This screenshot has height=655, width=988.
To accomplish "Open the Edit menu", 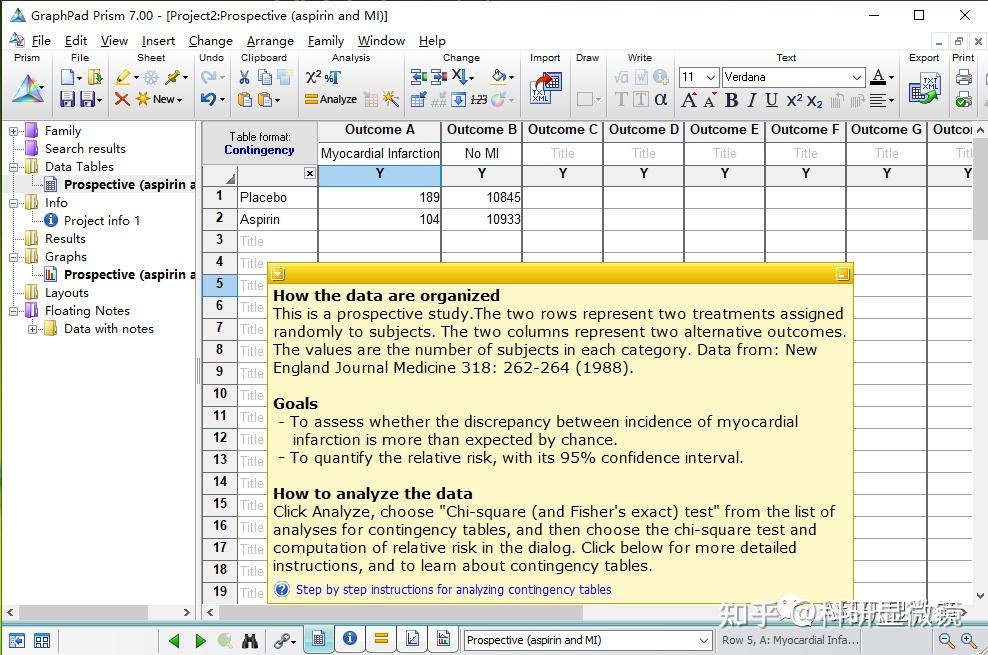I will [76, 40].
